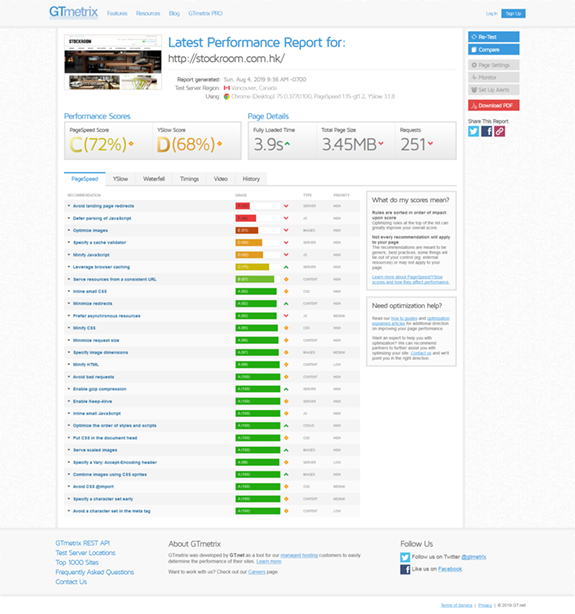Image resolution: width=575 pixels, height=614 pixels.
Task: Share report via Facebook icon
Action: (x=486, y=131)
